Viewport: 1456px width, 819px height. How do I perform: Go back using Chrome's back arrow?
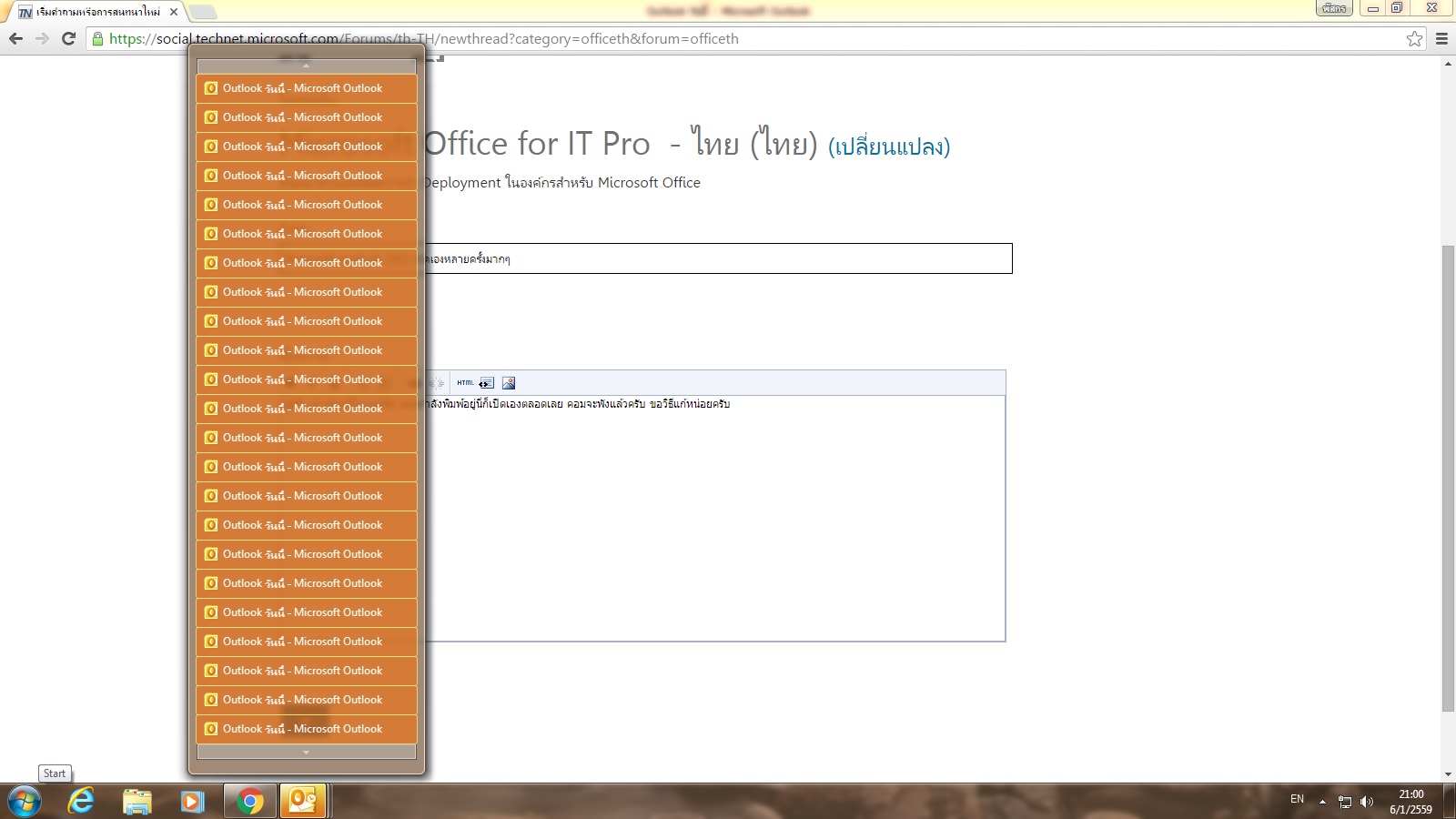click(15, 38)
